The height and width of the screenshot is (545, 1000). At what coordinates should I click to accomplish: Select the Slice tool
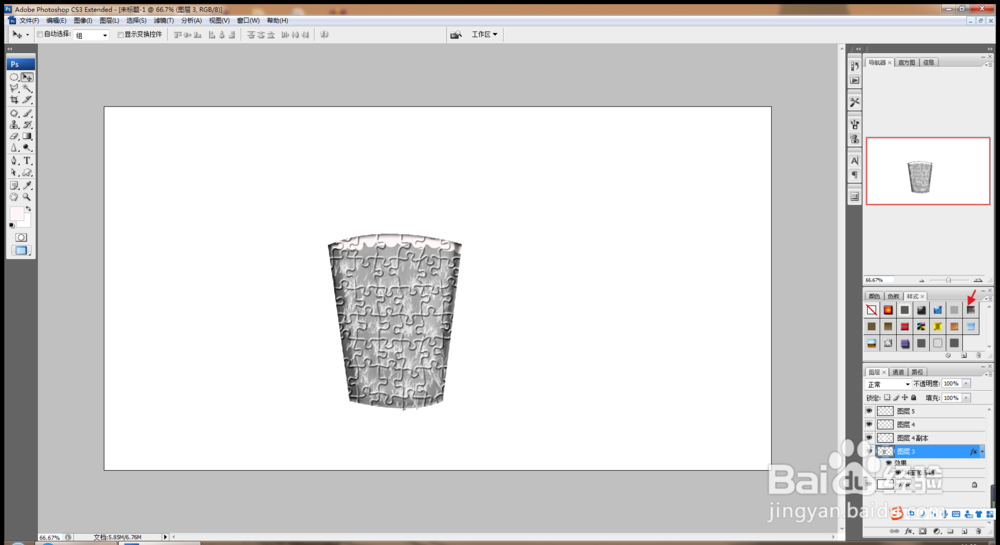pyautogui.click(x=27, y=100)
